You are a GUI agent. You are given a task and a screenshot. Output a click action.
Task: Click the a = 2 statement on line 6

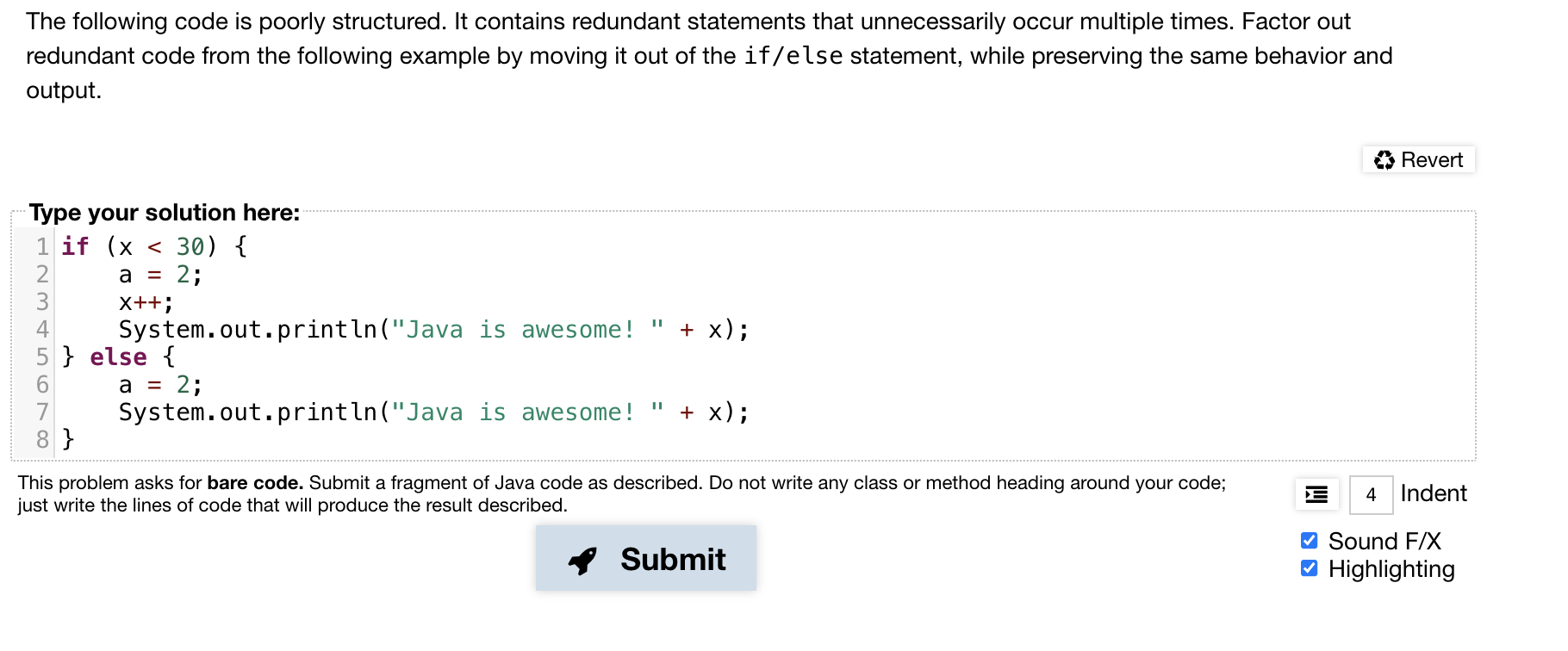[161, 385]
